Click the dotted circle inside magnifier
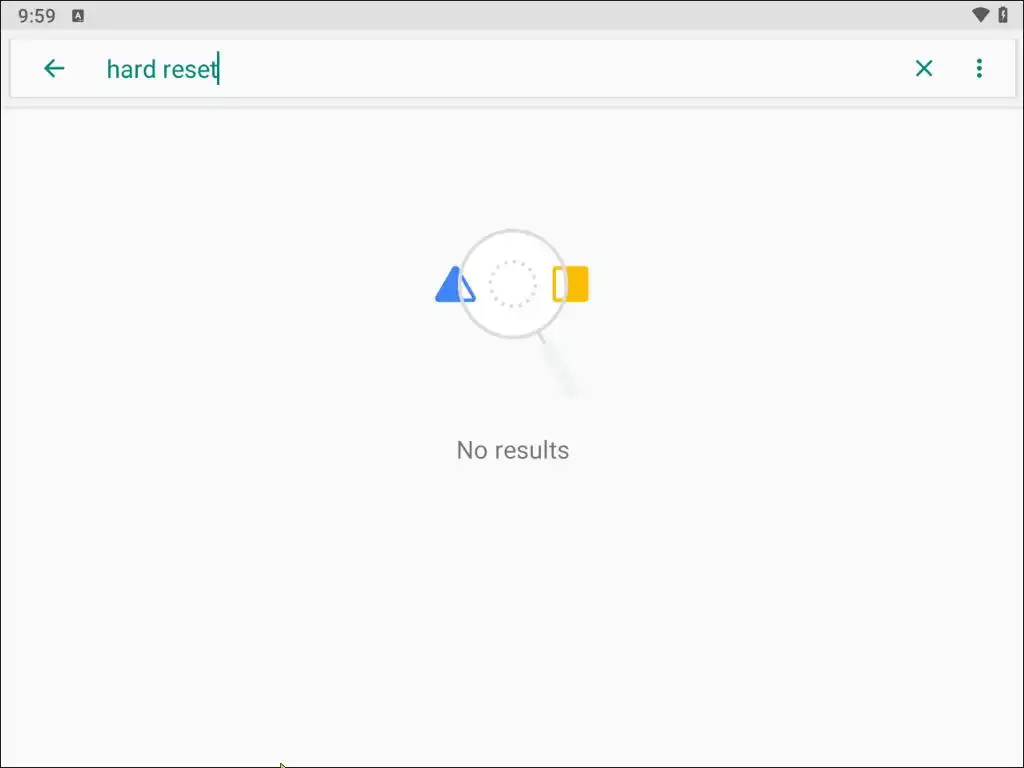1024x768 pixels. point(513,283)
